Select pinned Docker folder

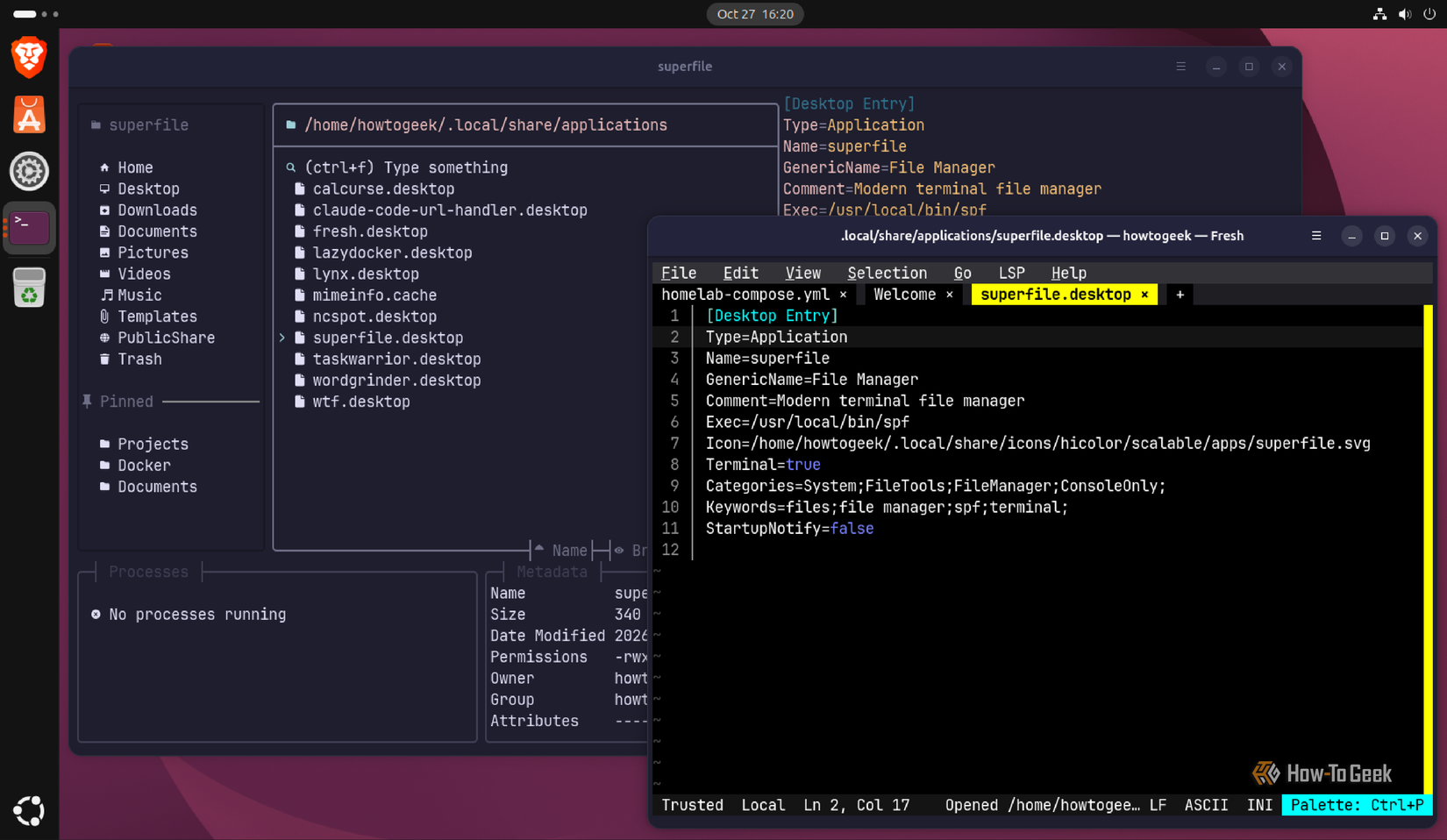135,466
